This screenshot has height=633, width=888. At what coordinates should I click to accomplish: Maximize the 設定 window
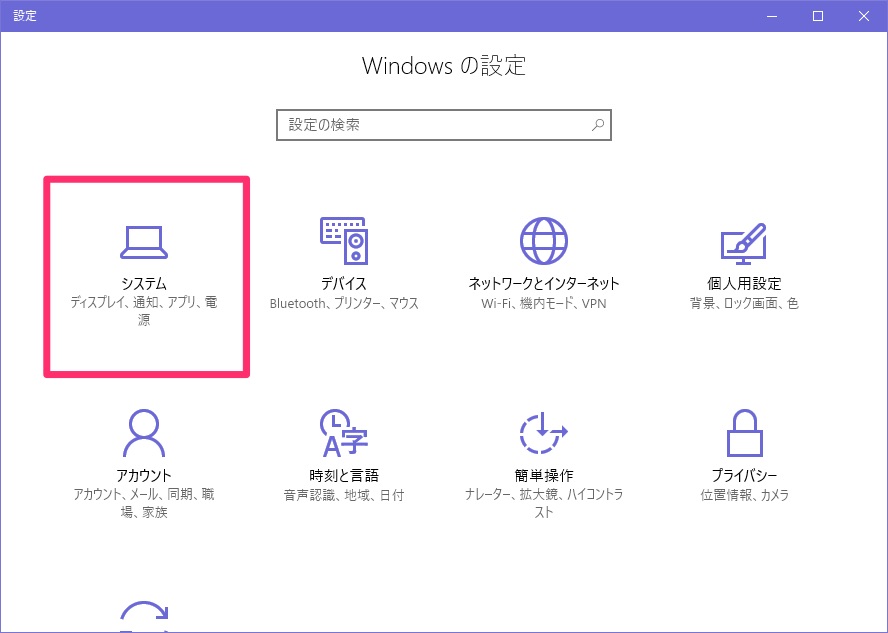click(818, 16)
